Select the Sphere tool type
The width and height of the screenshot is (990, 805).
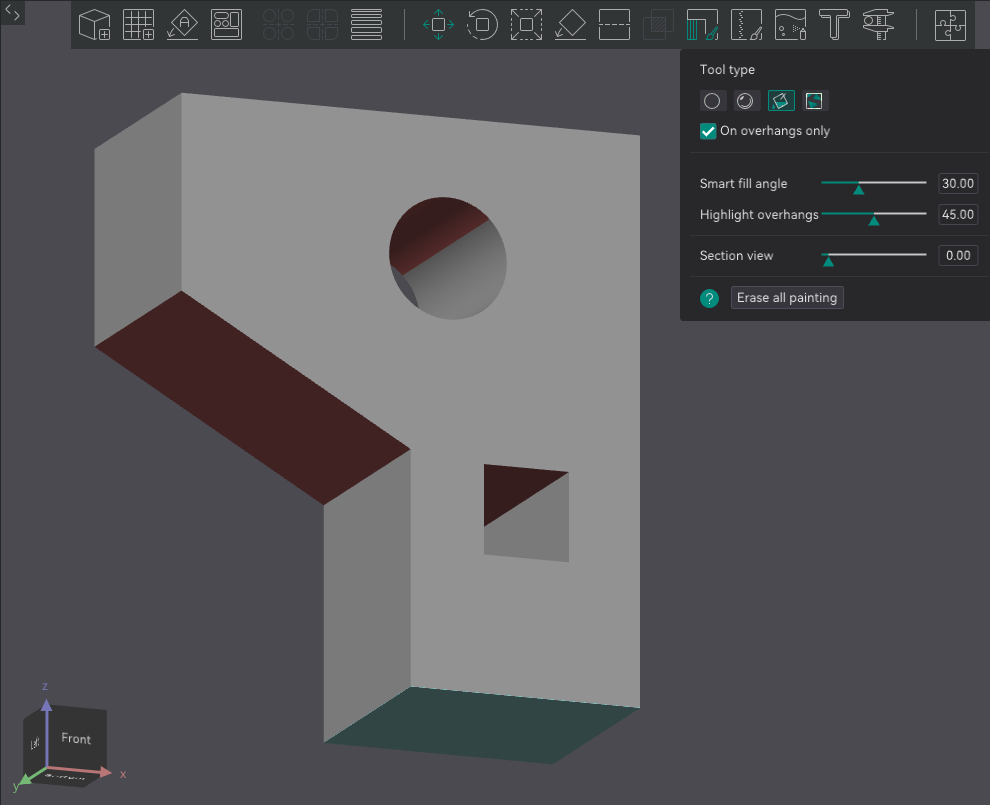click(745, 100)
